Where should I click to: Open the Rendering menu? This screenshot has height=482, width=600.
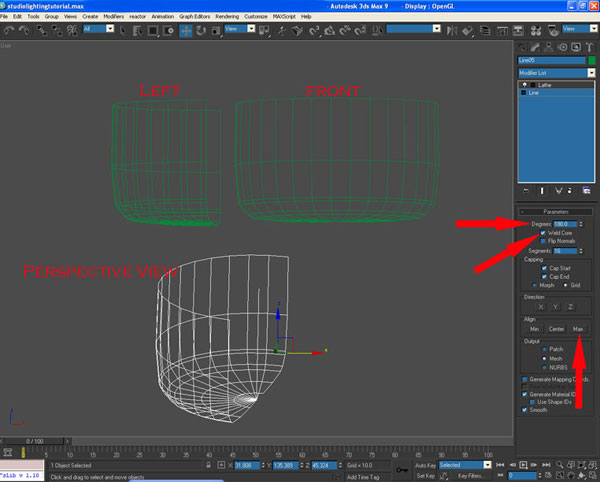pos(227,16)
